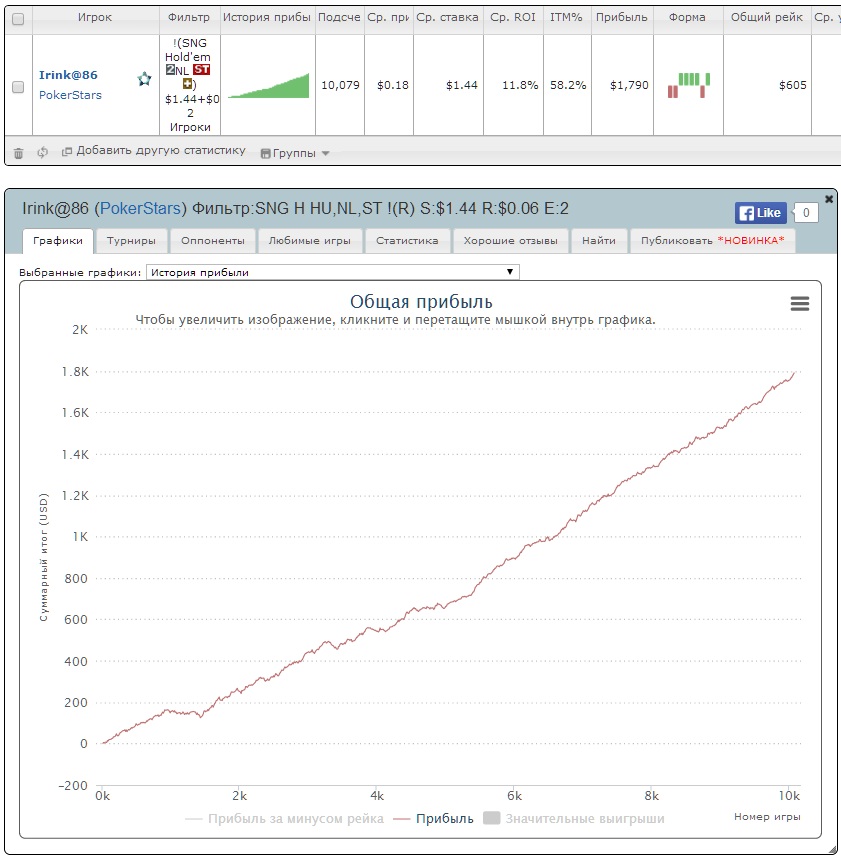Image resolution: width=841 pixels, height=860 pixels.
Task: Switch to the Графики tab
Action: tap(58, 241)
